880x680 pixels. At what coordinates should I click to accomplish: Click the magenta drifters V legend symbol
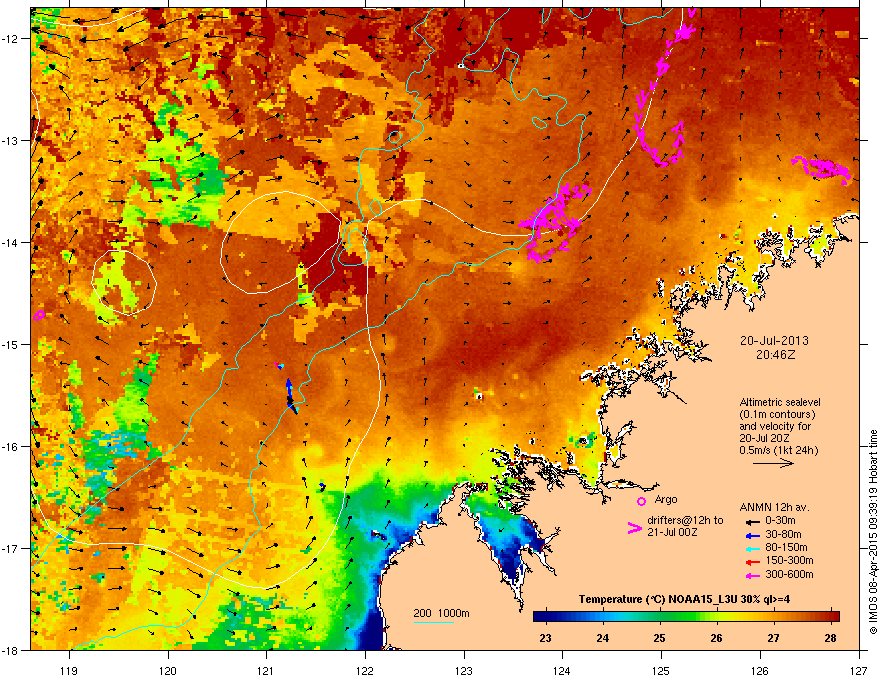(635, 527)
